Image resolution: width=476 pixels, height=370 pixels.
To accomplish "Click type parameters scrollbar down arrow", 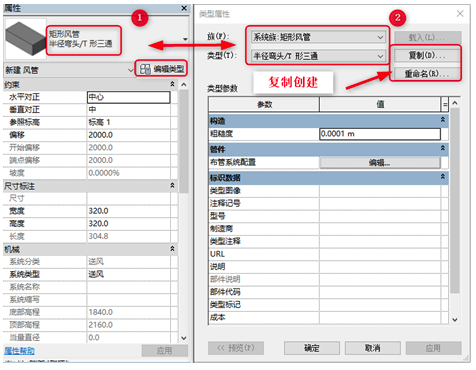I will point(455,319).
